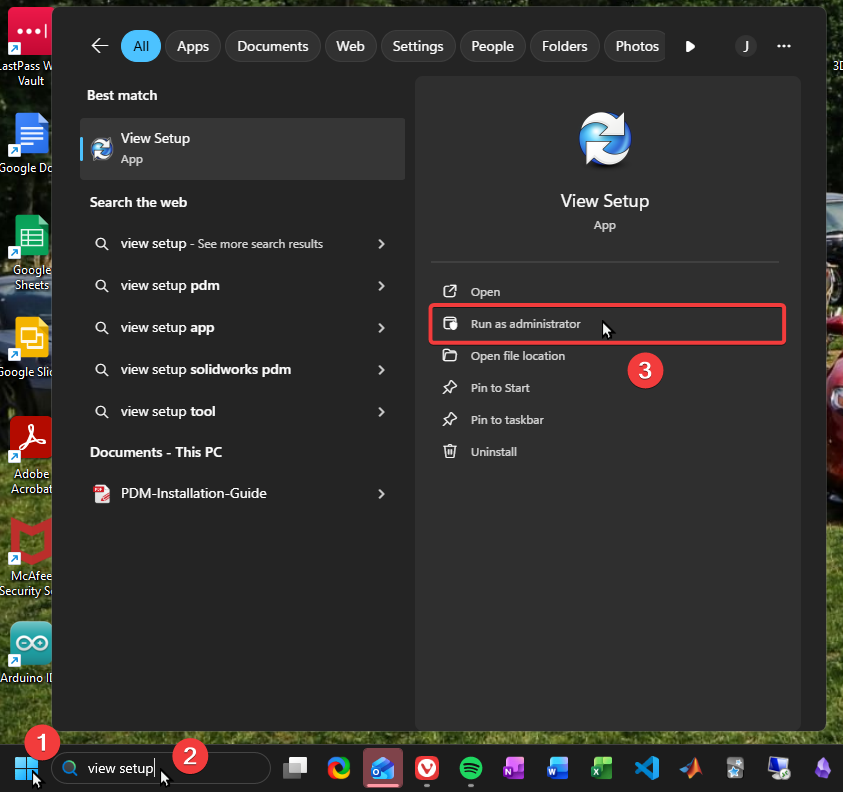Click the Windows Start button
The width and height of the screenshot is (843, 792).
tap(26, 768)
